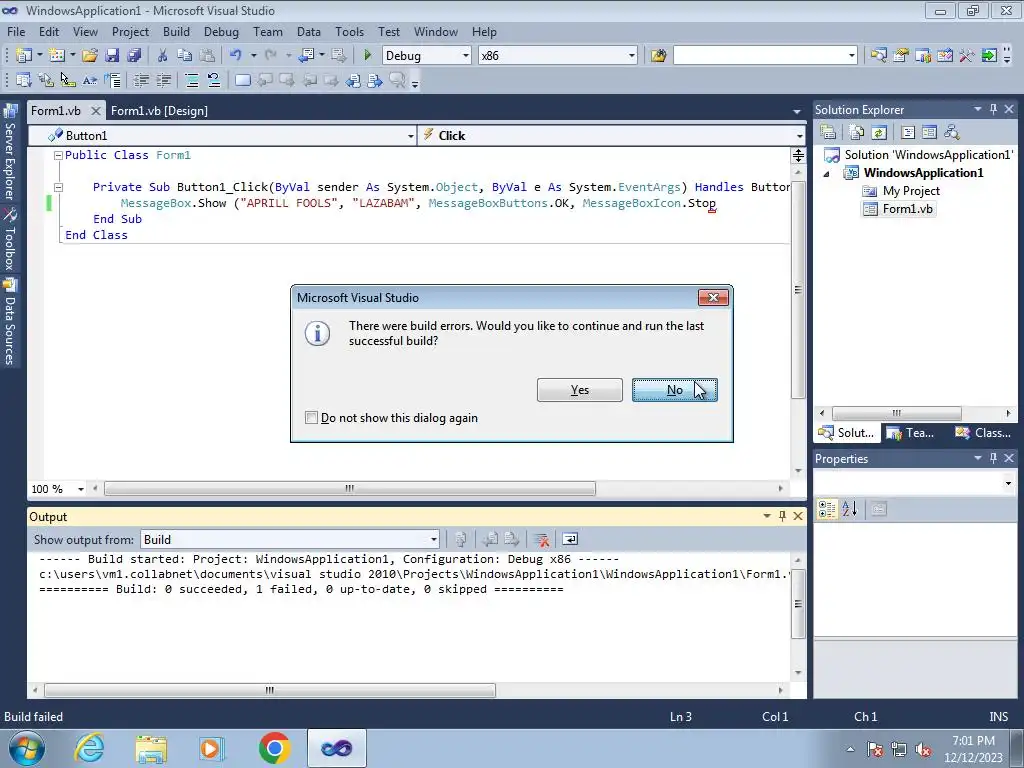Switch to Form1.vb [Design] tab

159,111
